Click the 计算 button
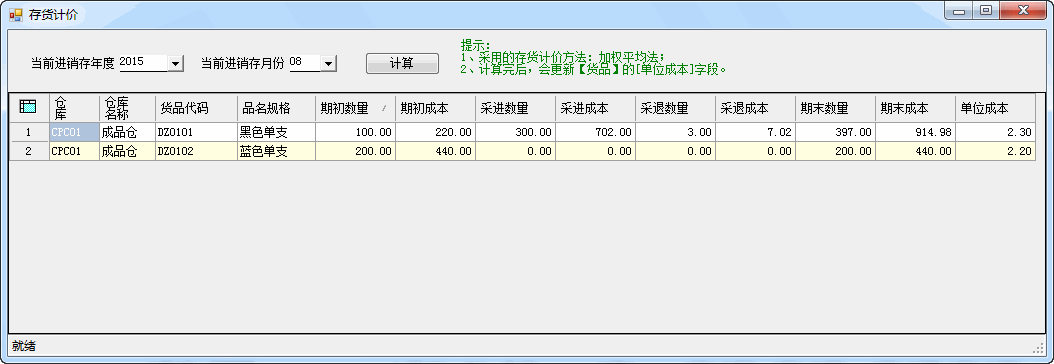The image size is (1054, 364). click(402, 63)
